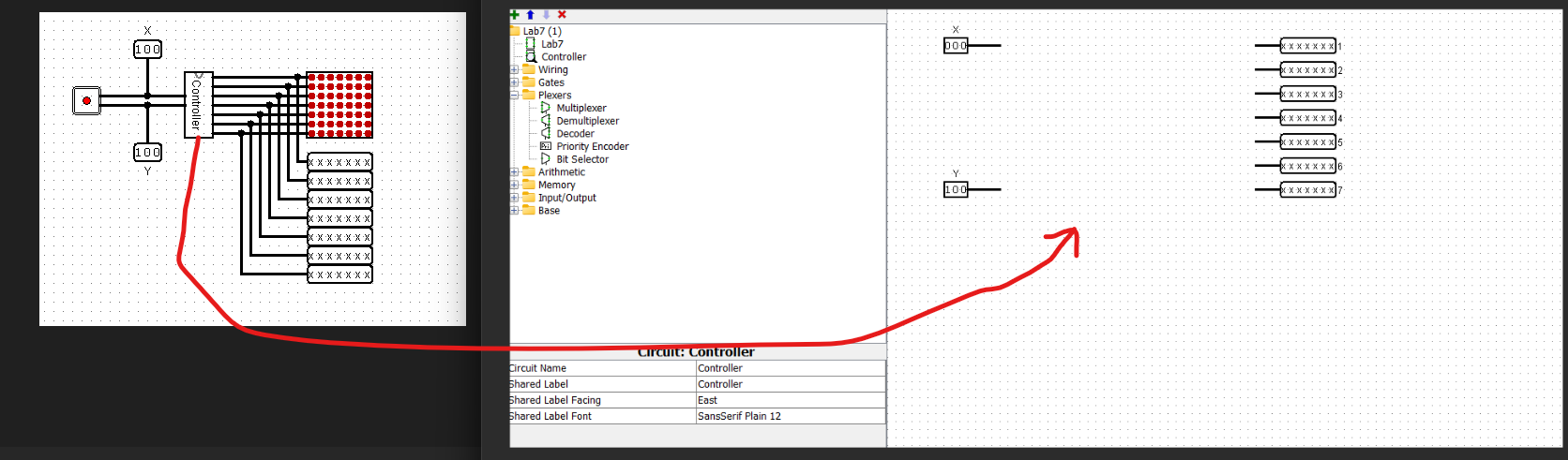Expand the Wiring library folder
Screen dimensions: 1568x460
coord(514,70)
